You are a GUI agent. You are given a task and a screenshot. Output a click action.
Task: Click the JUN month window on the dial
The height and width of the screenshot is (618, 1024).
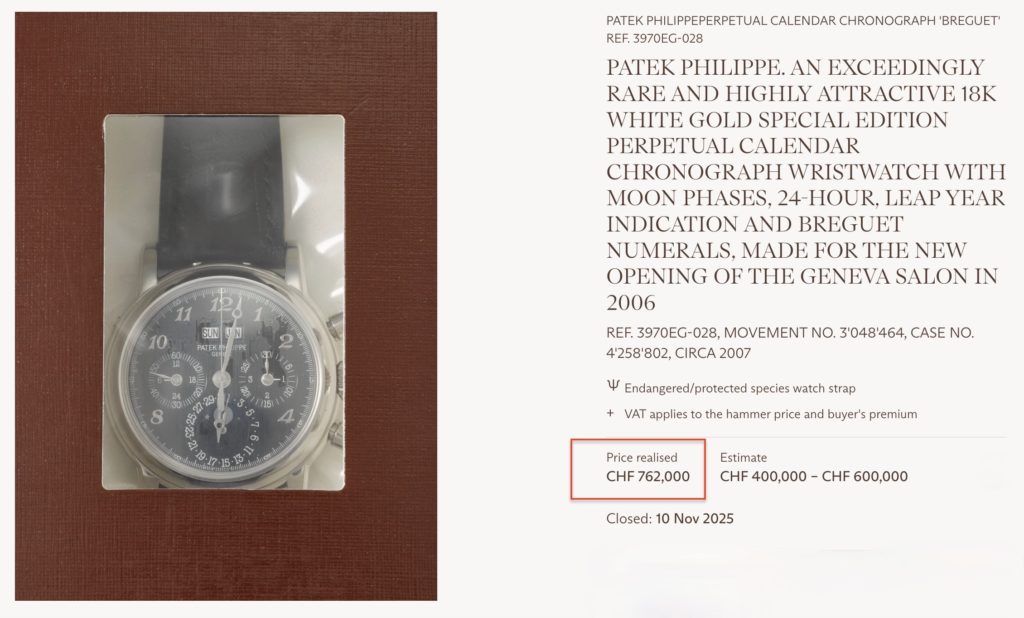[x=234, y=334]
